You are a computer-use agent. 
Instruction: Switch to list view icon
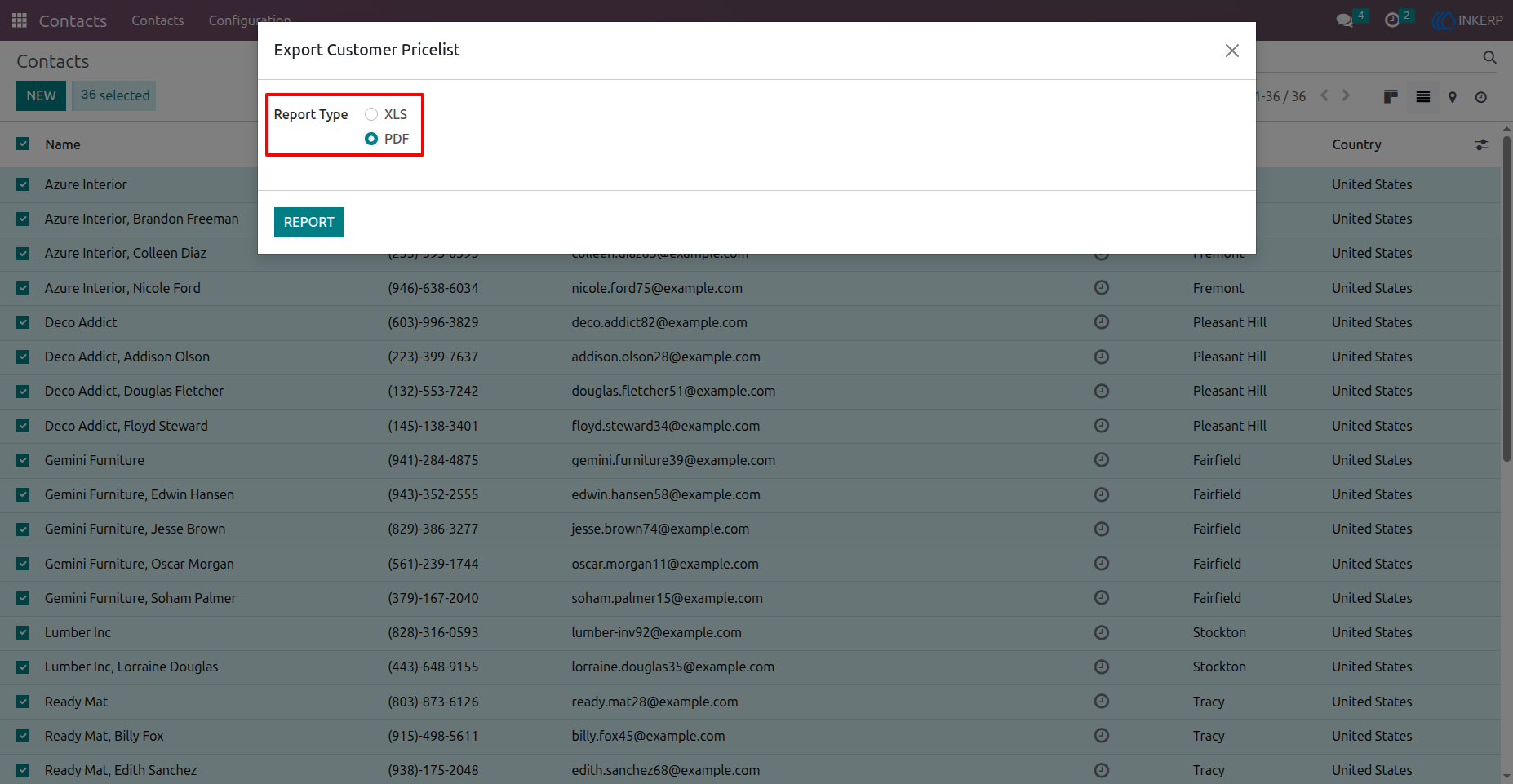pyautogui.click(x=1423, y=96)
